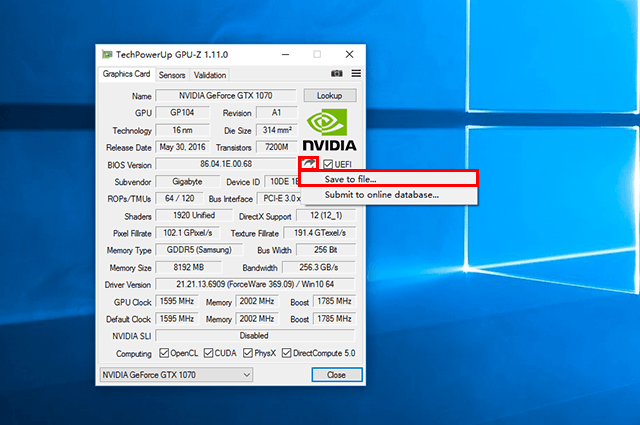
Task: Click the GPU-Z title bar app icon
Action: [x=107, y=54]
